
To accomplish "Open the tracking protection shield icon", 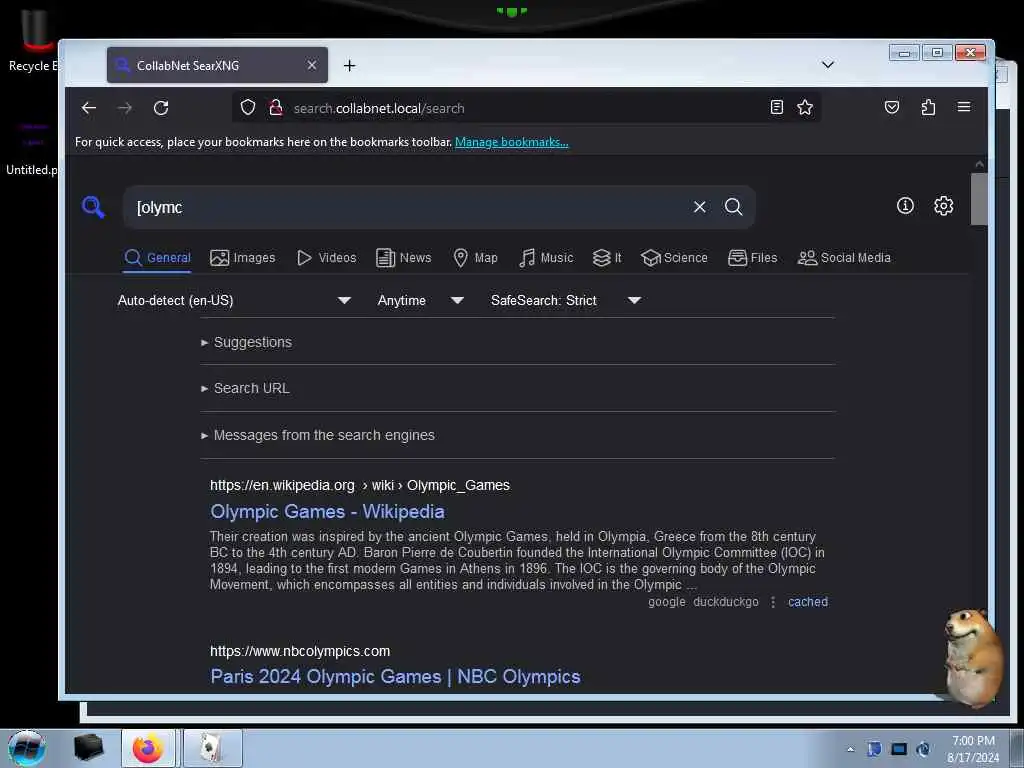I will [248, 107].
